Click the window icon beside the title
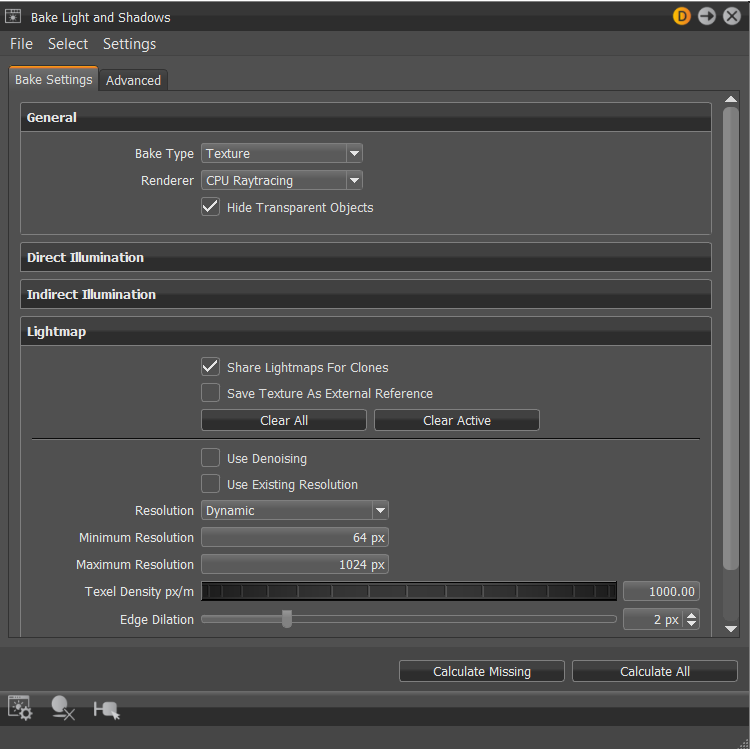Screen dimensions: 750x749 point(13,16)
